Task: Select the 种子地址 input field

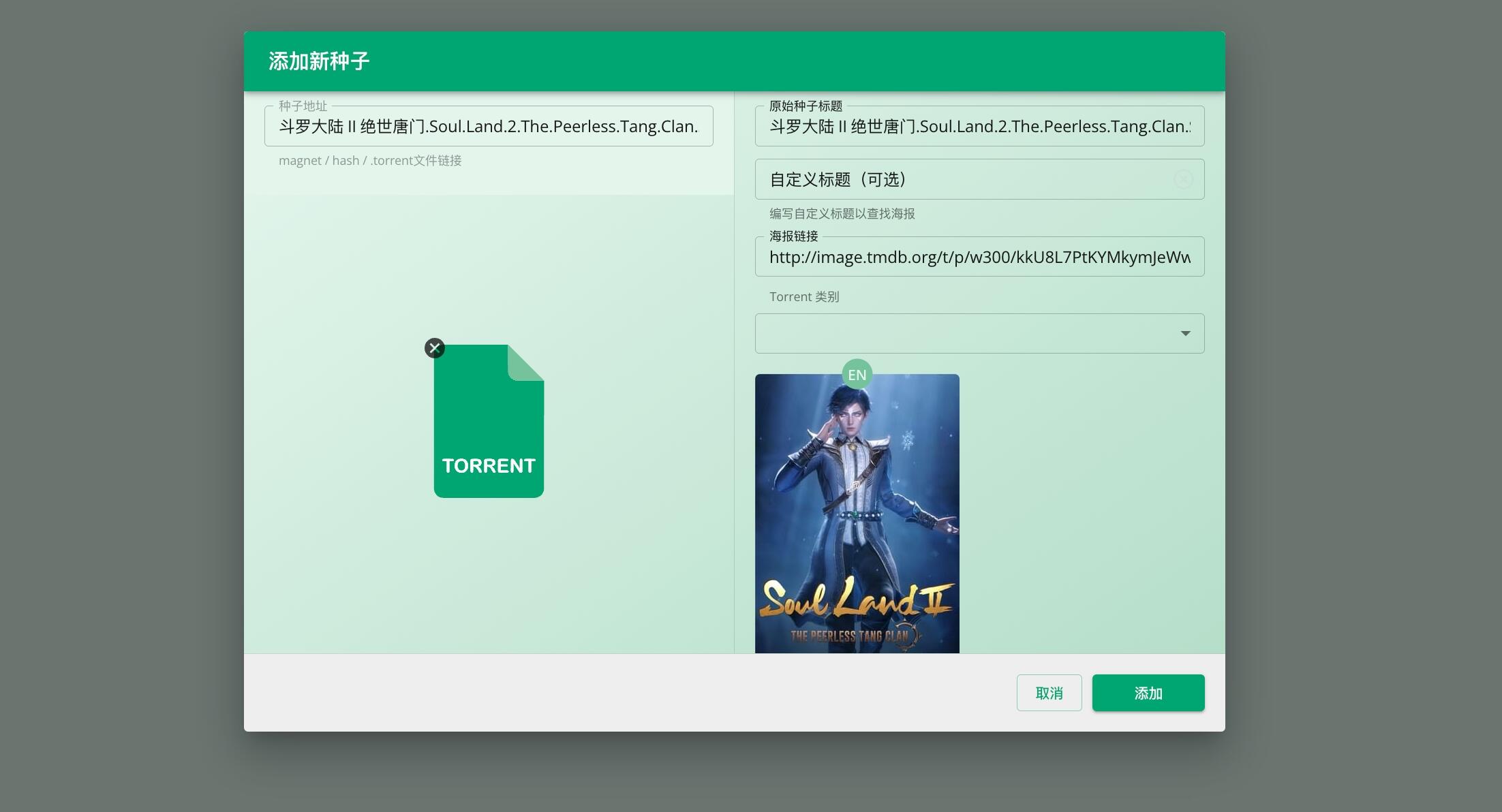Action: point(488,126)
